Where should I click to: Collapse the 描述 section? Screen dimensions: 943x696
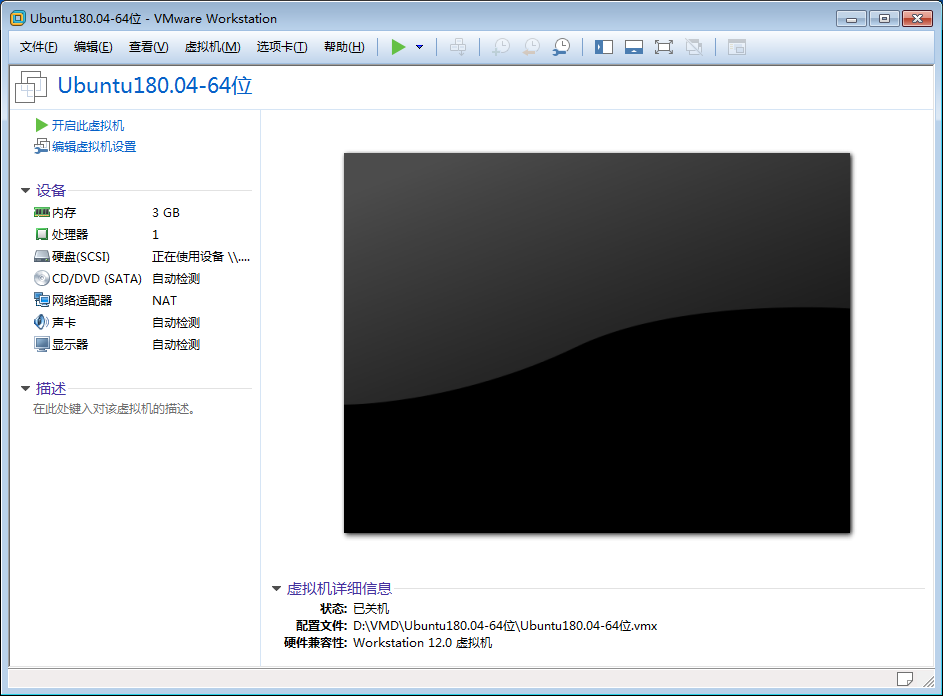click(25, 389)
